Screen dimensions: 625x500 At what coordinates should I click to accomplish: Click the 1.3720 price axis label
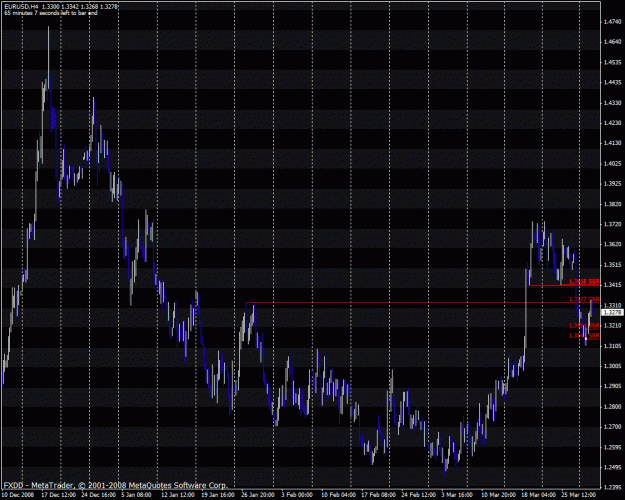[613, 224]
